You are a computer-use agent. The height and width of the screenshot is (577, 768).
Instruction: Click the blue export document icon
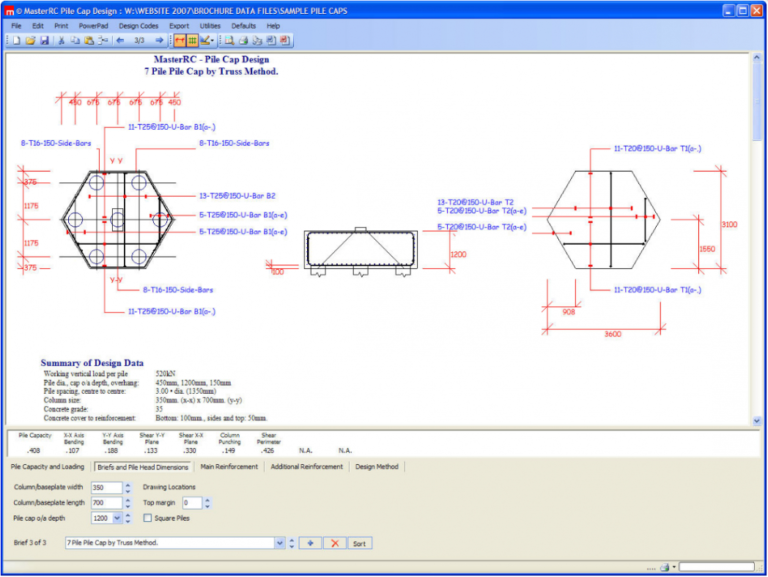click(x=271, y=41)
